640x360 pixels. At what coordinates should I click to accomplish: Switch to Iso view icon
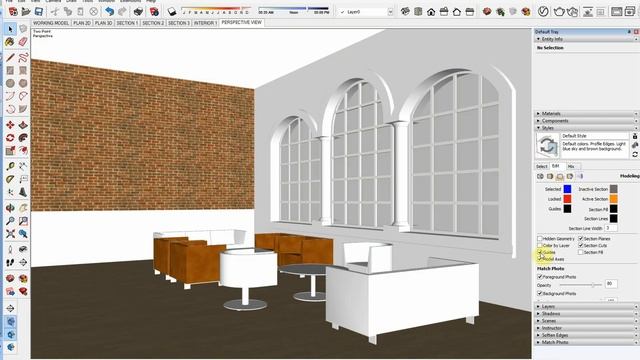pos(405,11)
